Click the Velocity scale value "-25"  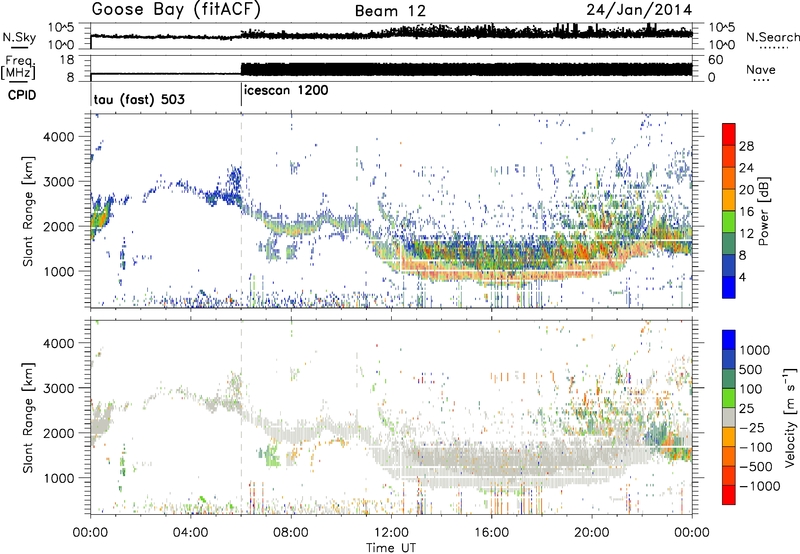click(x=752, y=428)
